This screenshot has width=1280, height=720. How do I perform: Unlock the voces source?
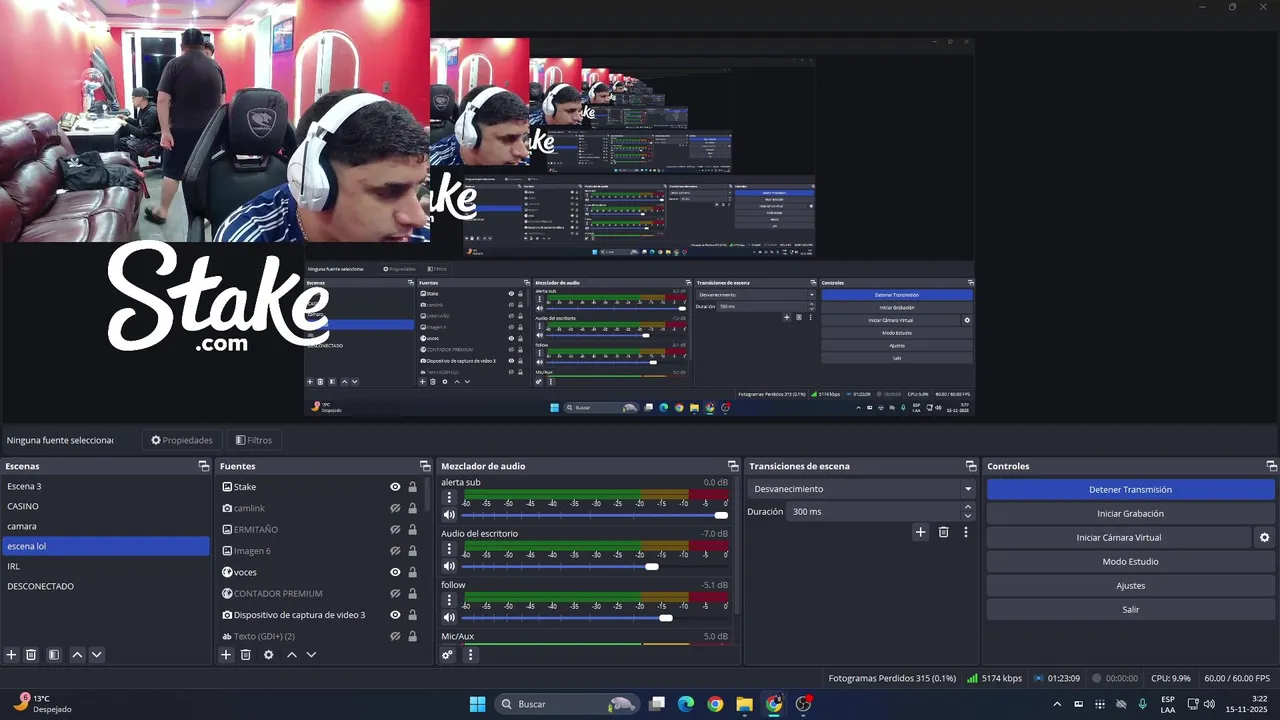click(x=412, y=572)
